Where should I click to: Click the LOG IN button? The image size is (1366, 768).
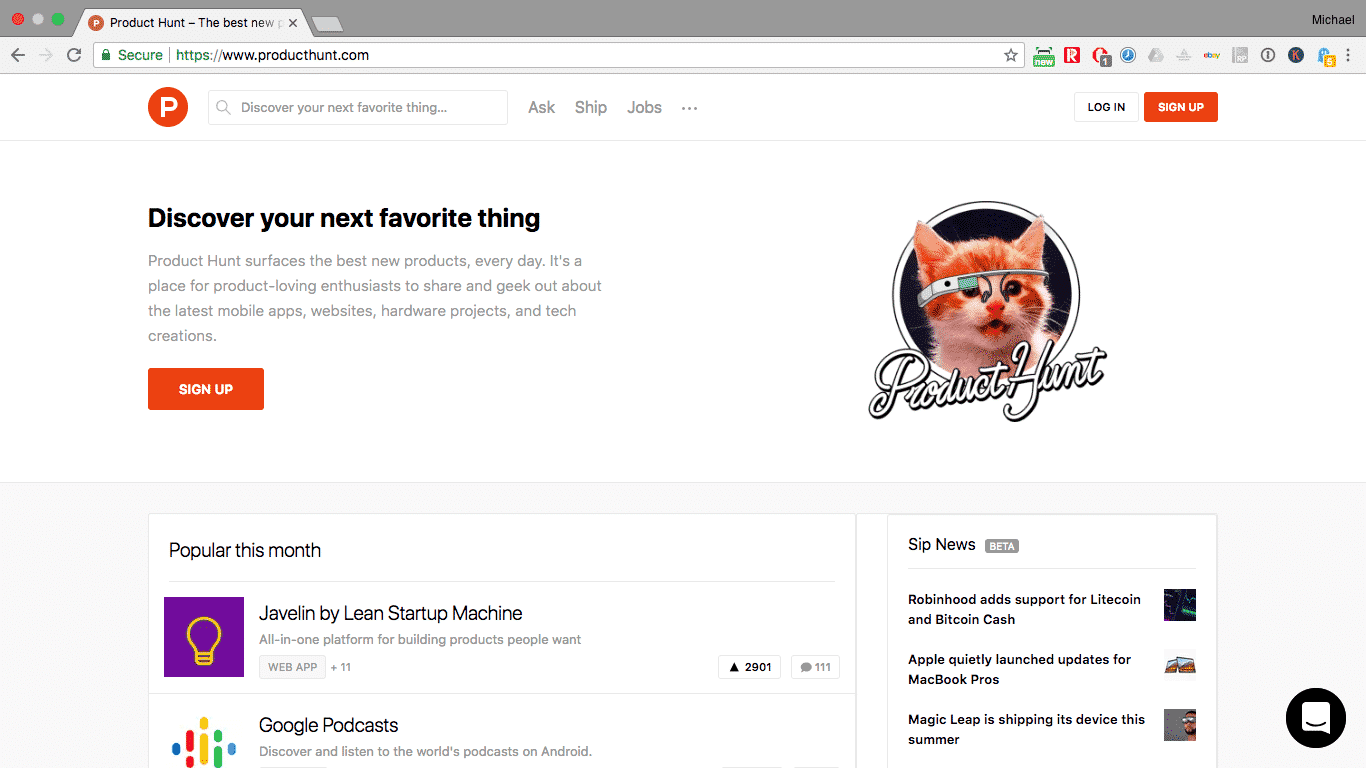coord(1106,107)
